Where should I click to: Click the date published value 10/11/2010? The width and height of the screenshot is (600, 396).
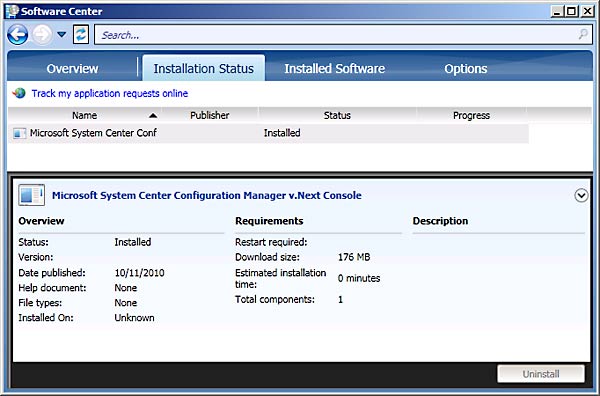[140, 273]
